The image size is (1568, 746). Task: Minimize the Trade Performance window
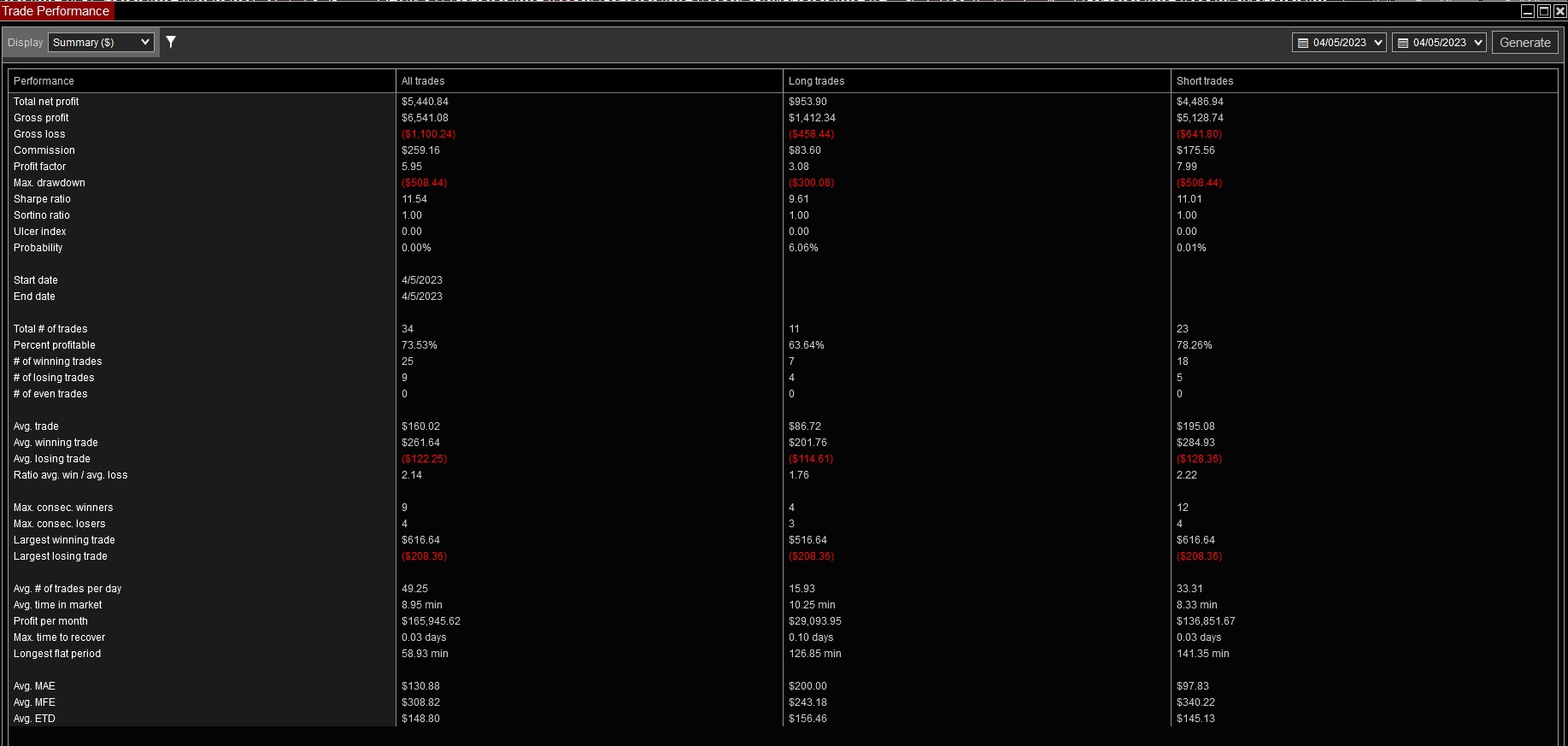point(1528,11)
